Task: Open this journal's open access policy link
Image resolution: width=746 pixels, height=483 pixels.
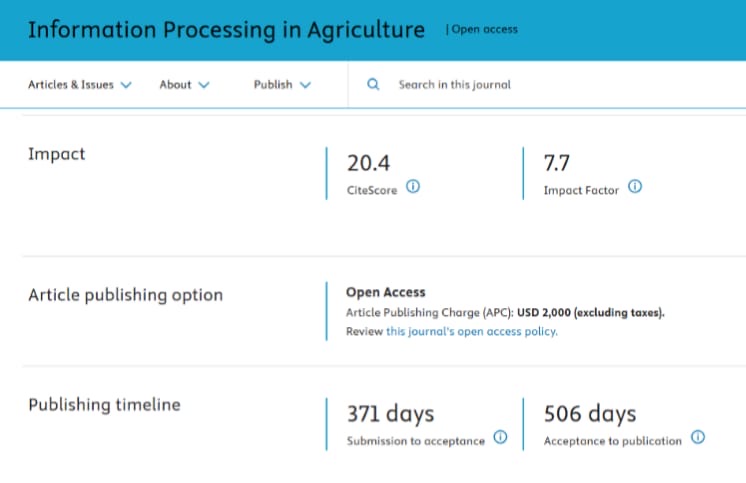Action: coord(471,331)
